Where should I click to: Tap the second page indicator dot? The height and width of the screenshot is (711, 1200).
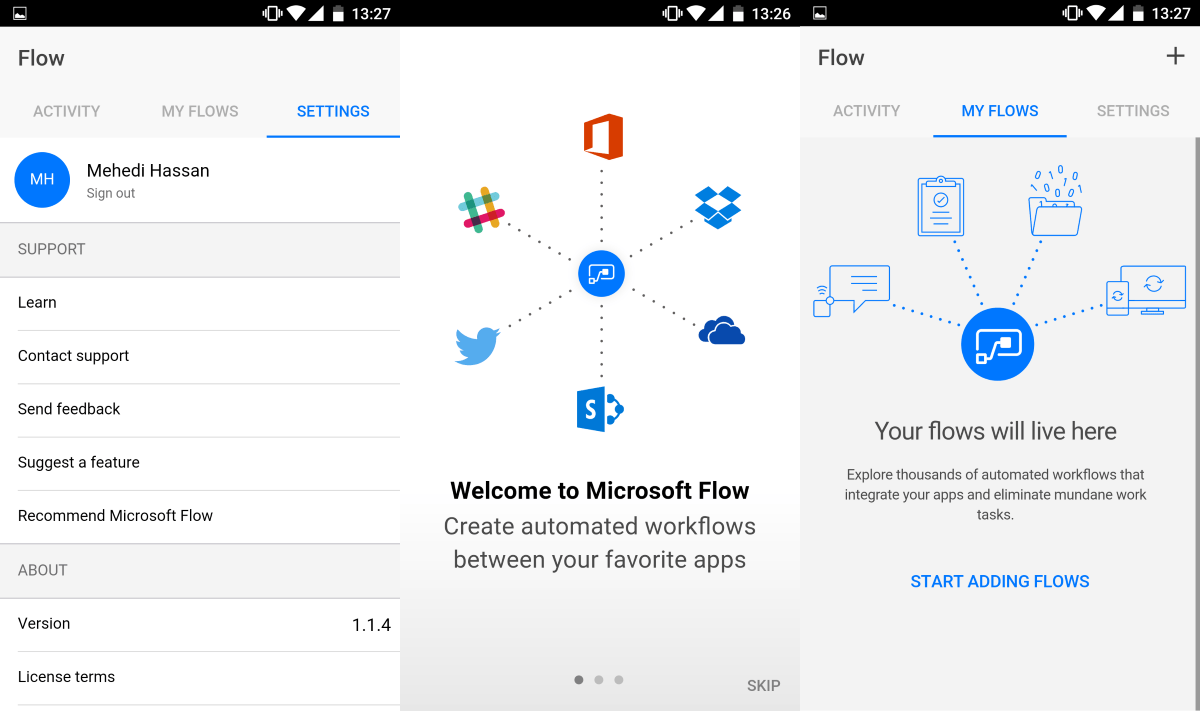click(x=598, y=679)
